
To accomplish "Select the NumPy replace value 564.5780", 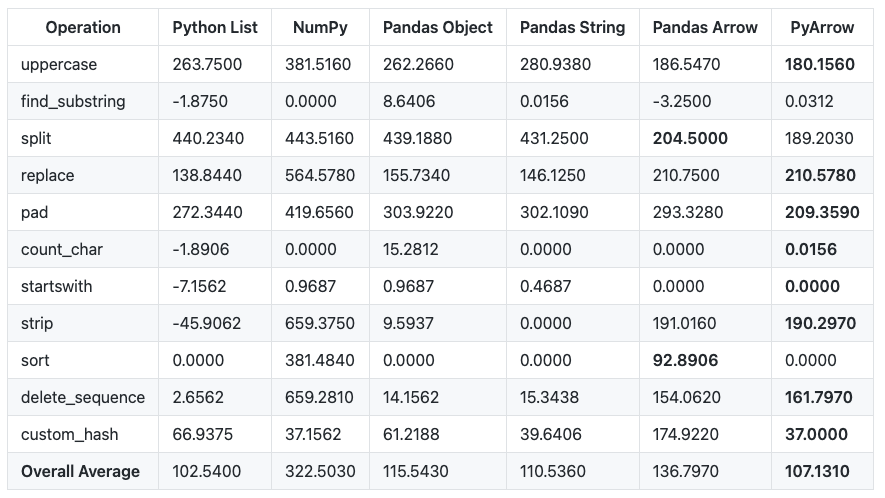I will [319, 176].
